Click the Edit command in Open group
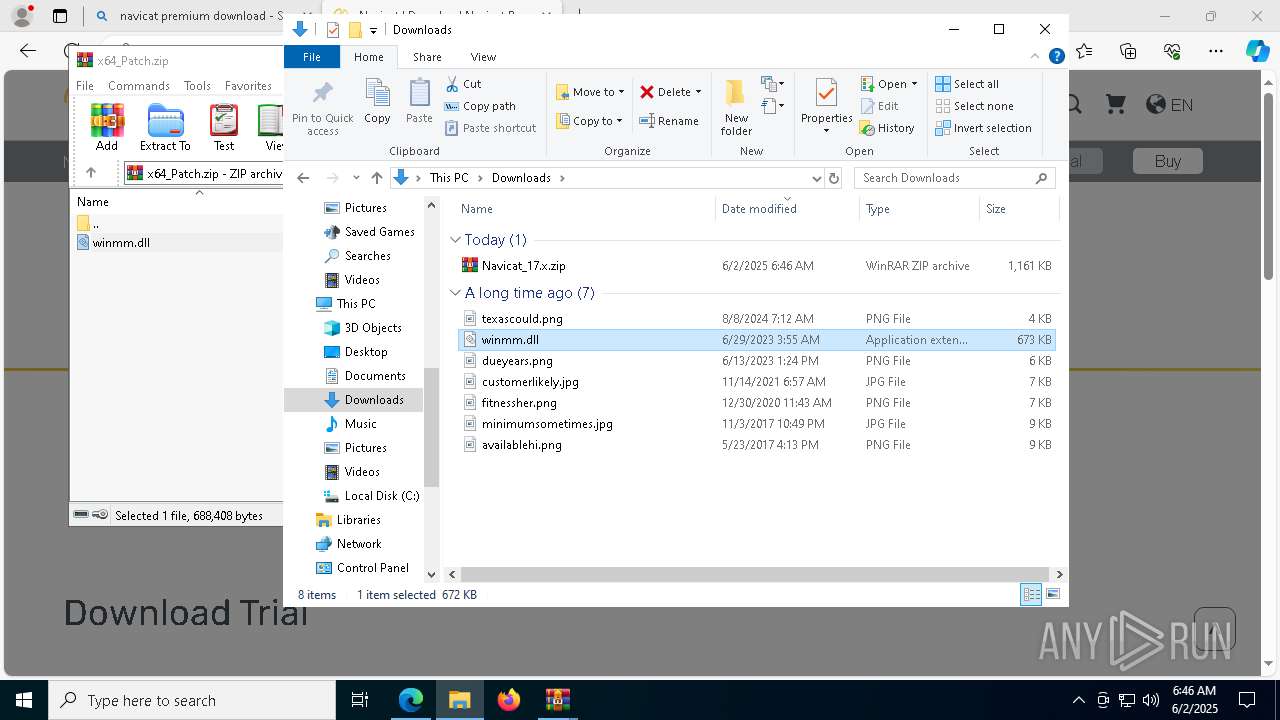 click(x=879, y=106)
